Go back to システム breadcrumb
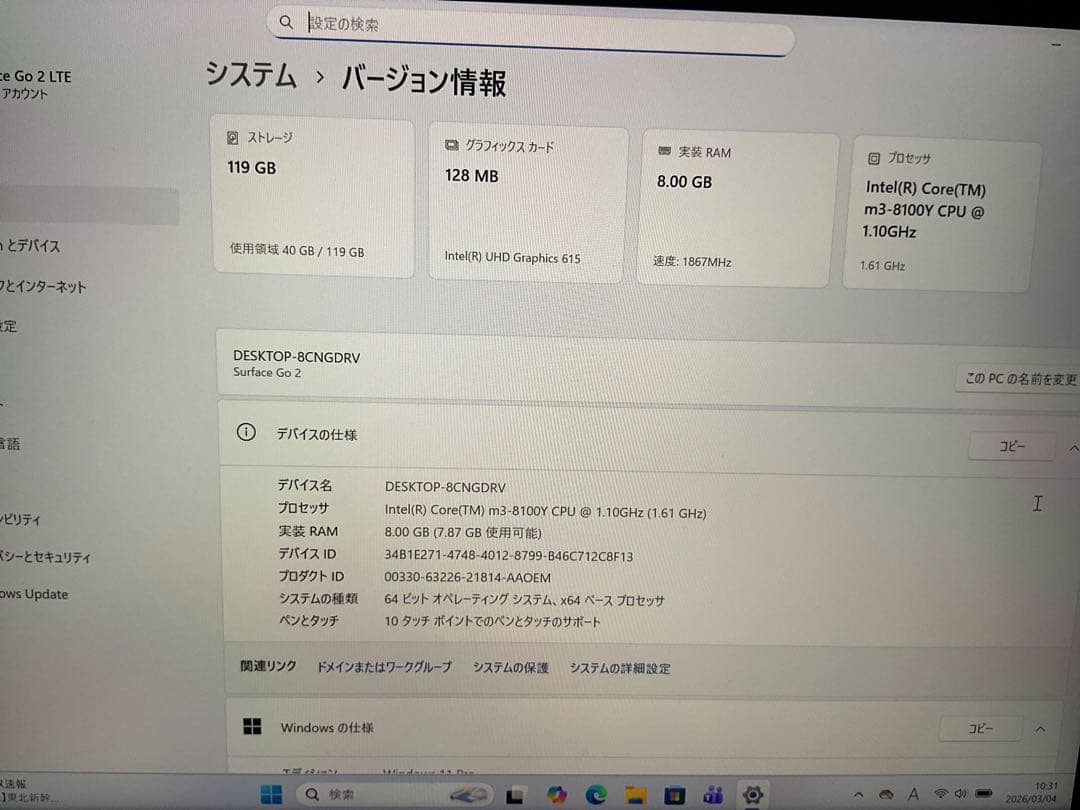Screen dimensions: 1080x810 pyautogui.click(x=251, y=74)
